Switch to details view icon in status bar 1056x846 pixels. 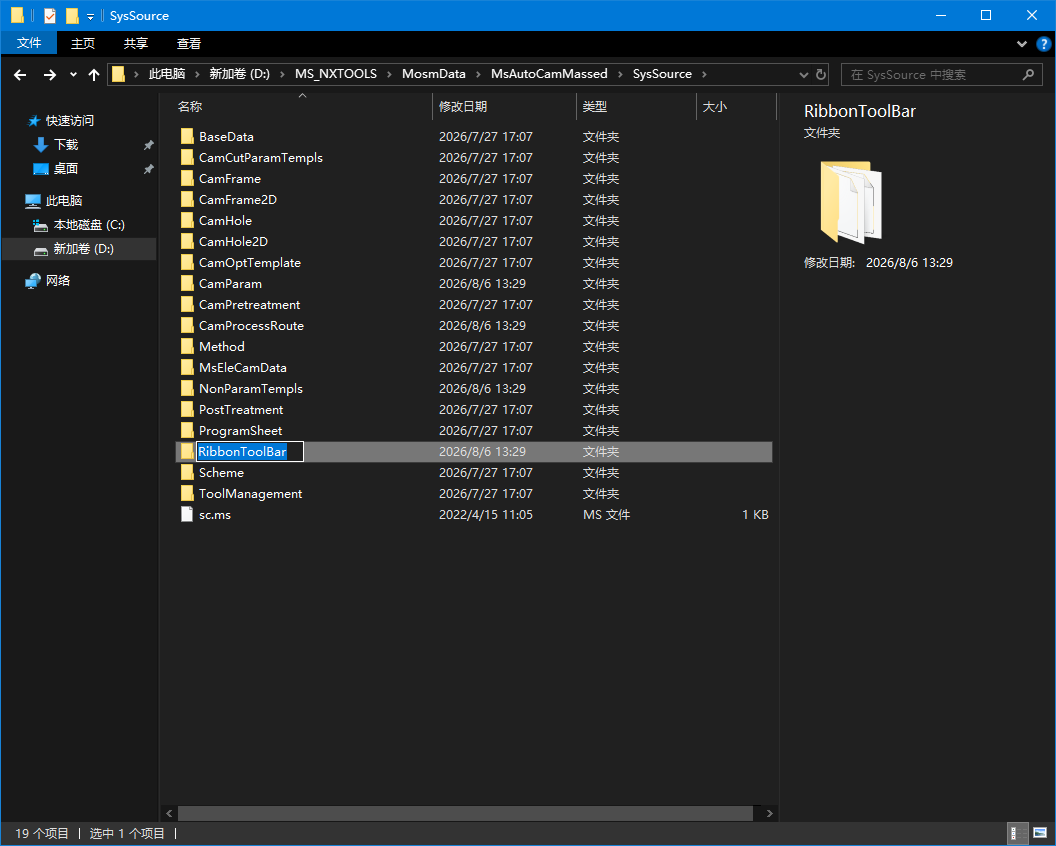coord(1018,833)
